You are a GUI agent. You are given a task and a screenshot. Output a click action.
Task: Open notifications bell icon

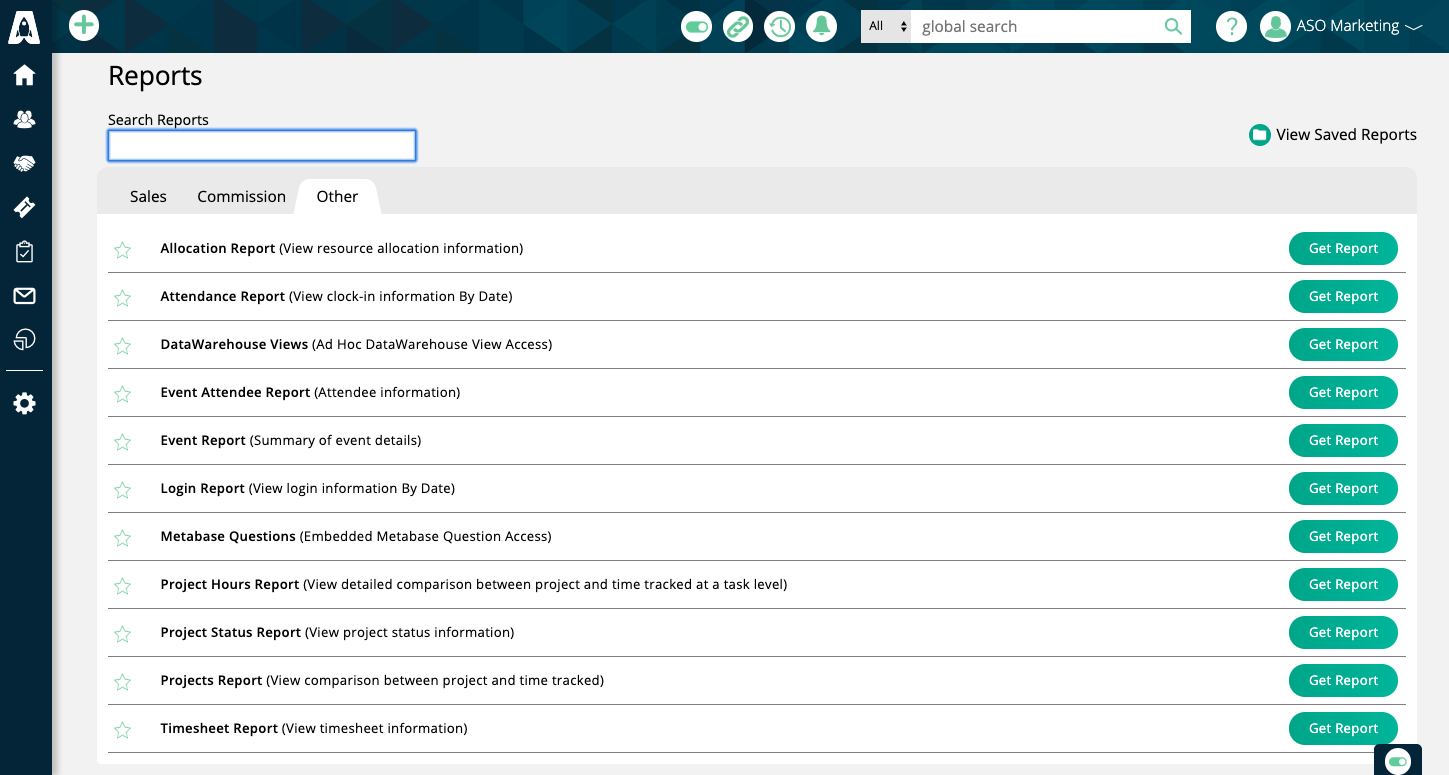click(822, 26)
